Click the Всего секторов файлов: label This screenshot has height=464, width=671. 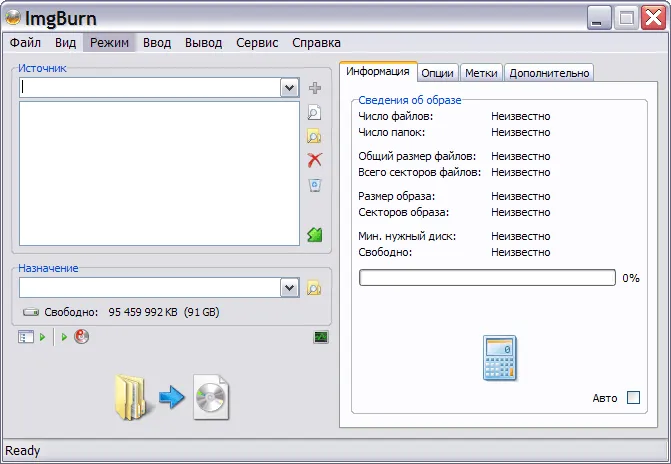(420, 172)
